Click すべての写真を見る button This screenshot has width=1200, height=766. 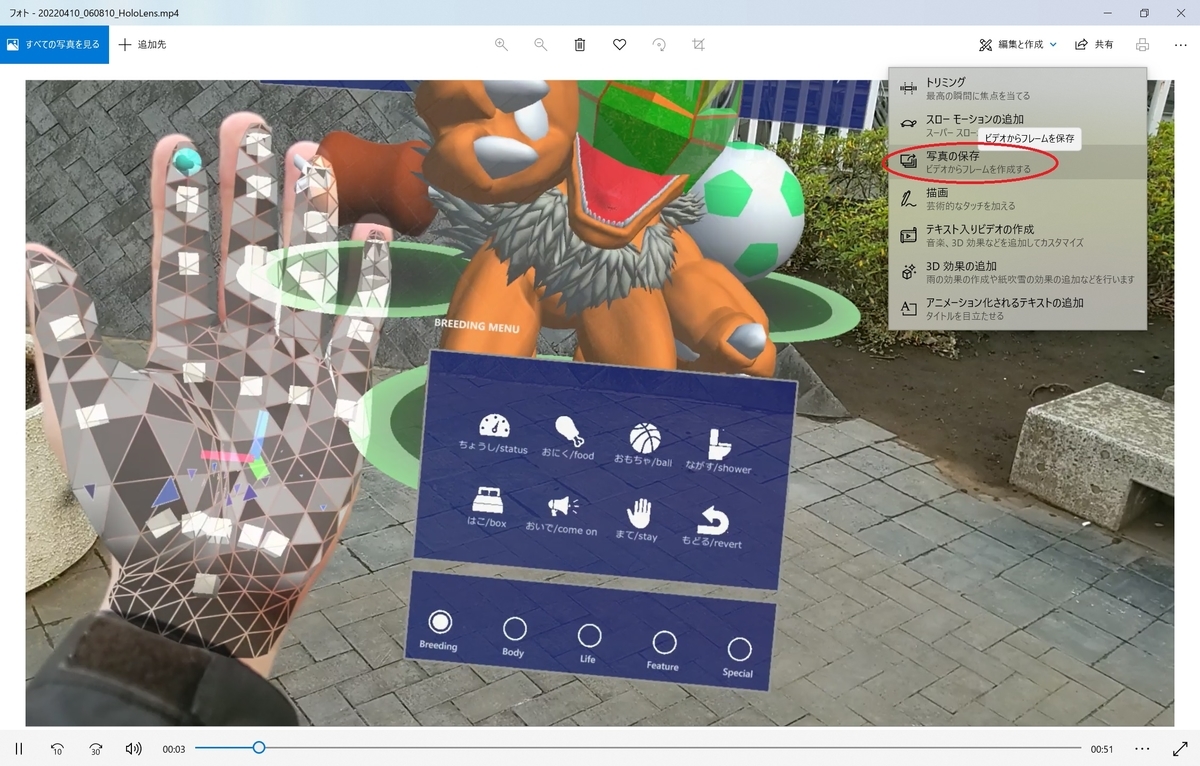click(x=54, y=45)
